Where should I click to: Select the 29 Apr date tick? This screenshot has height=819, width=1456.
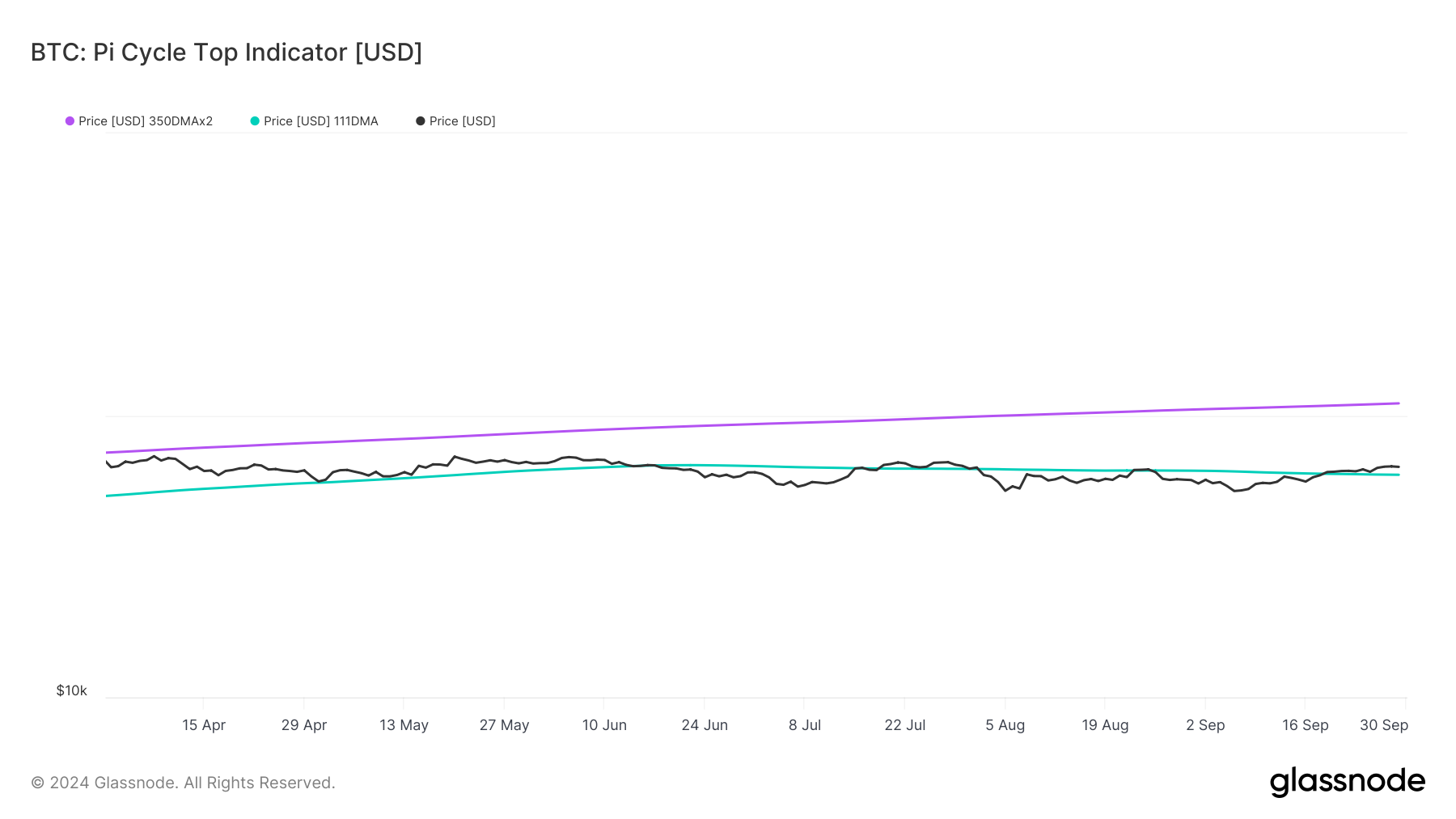[x=304, y=725]
